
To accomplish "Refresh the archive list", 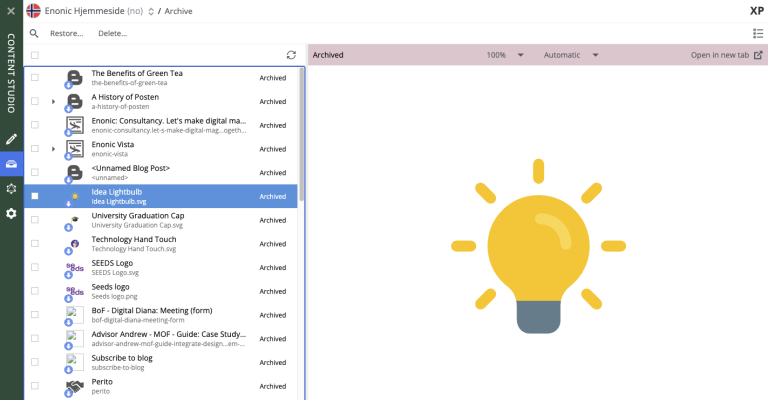I will pyautogui.click(x=291, y=55).
